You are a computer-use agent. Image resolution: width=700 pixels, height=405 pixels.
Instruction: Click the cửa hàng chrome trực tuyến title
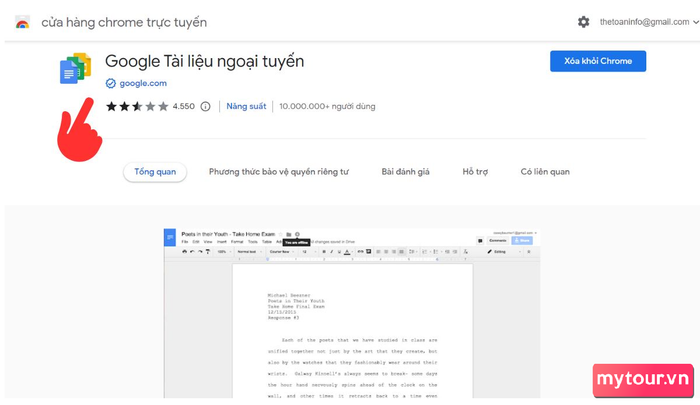[124, 22]
